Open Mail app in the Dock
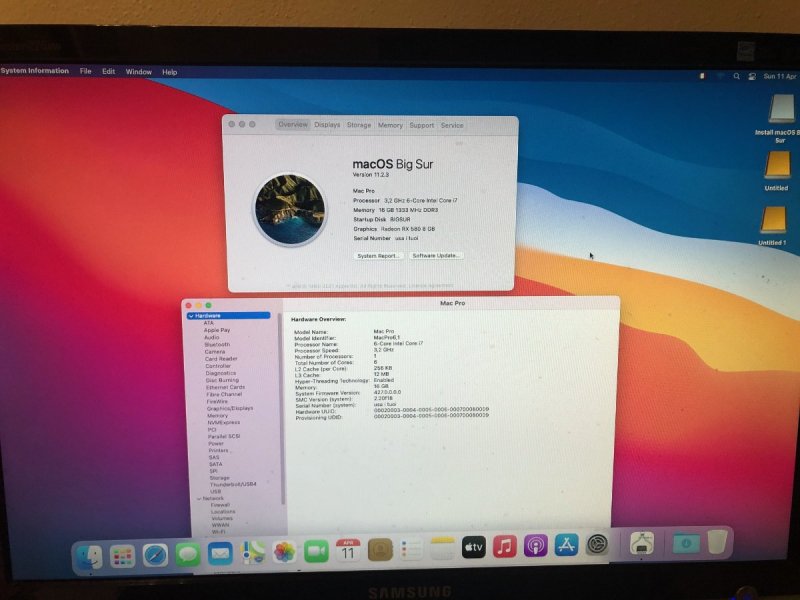Screen dimensions: 800x600 click(x=220, y=554)
